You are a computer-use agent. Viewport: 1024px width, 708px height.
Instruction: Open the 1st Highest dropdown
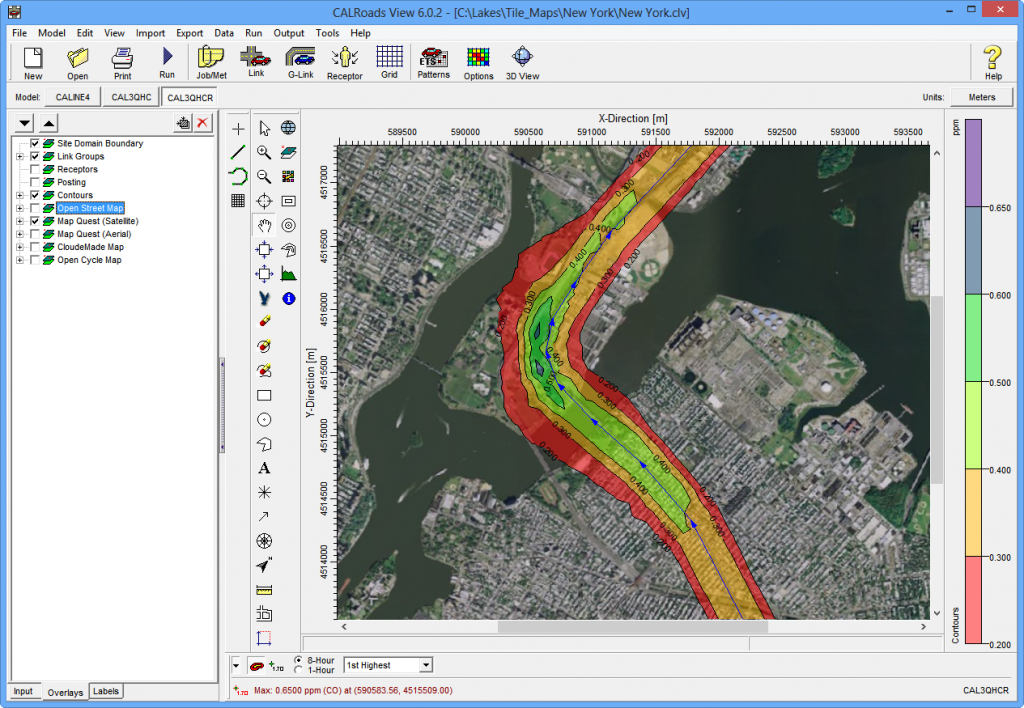426,665
